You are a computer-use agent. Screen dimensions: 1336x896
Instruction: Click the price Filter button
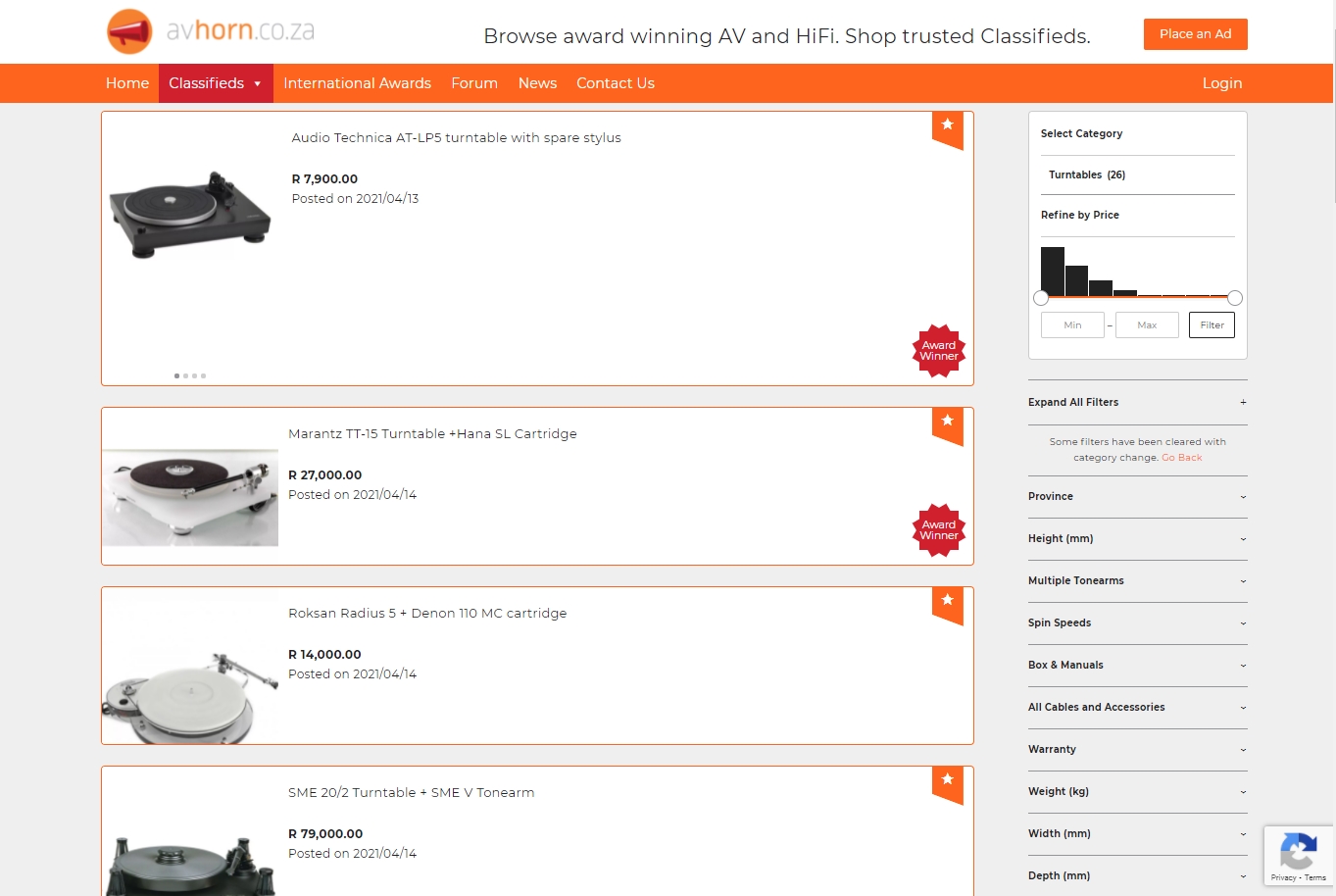coord(1212,324)
